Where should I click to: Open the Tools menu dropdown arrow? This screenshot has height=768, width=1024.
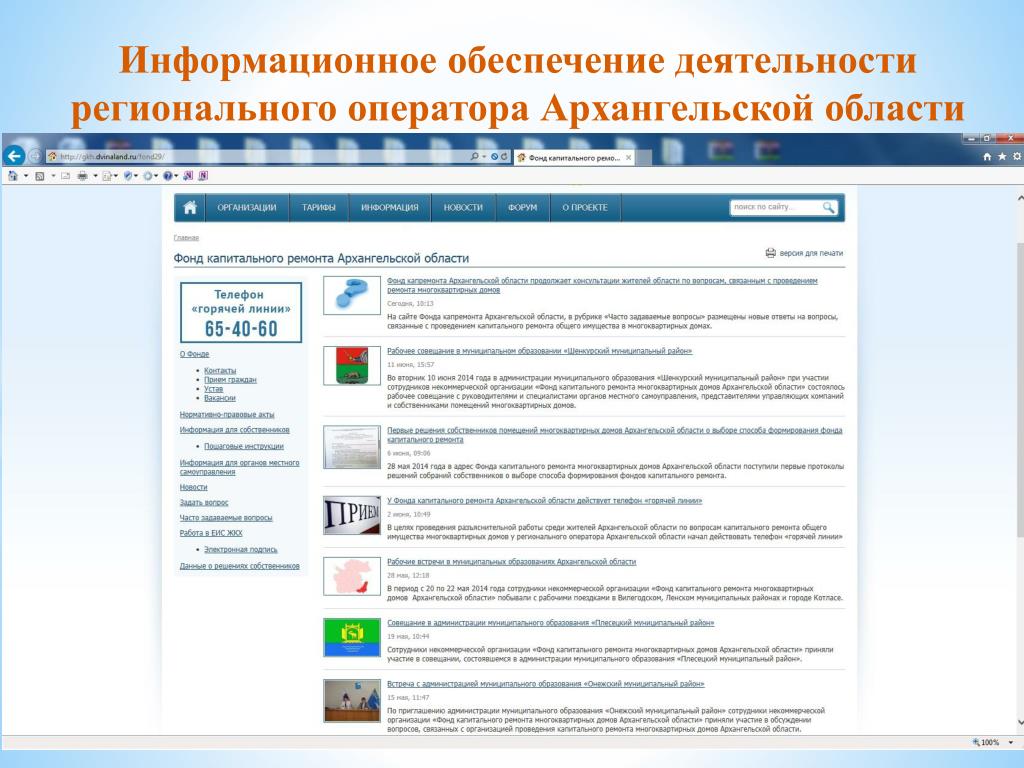point(155,176)
